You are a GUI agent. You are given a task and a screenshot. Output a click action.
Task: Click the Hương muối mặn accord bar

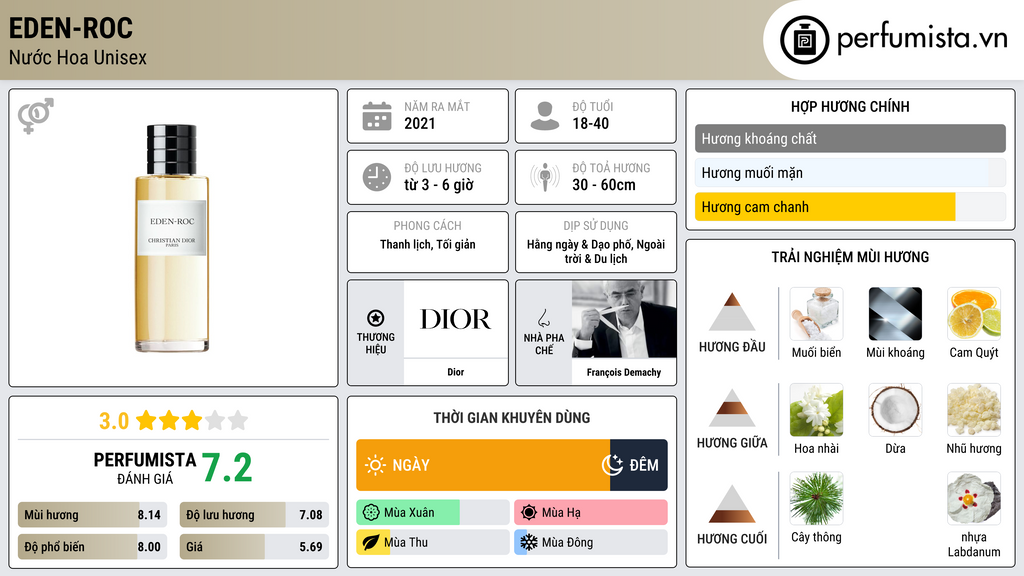(850, 173)
